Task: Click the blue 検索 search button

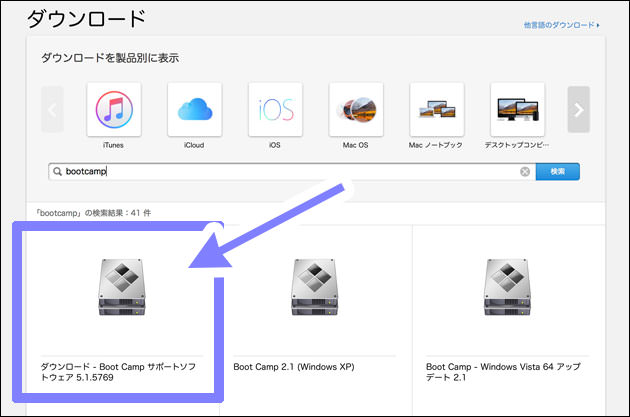Action: coord(558,172)
